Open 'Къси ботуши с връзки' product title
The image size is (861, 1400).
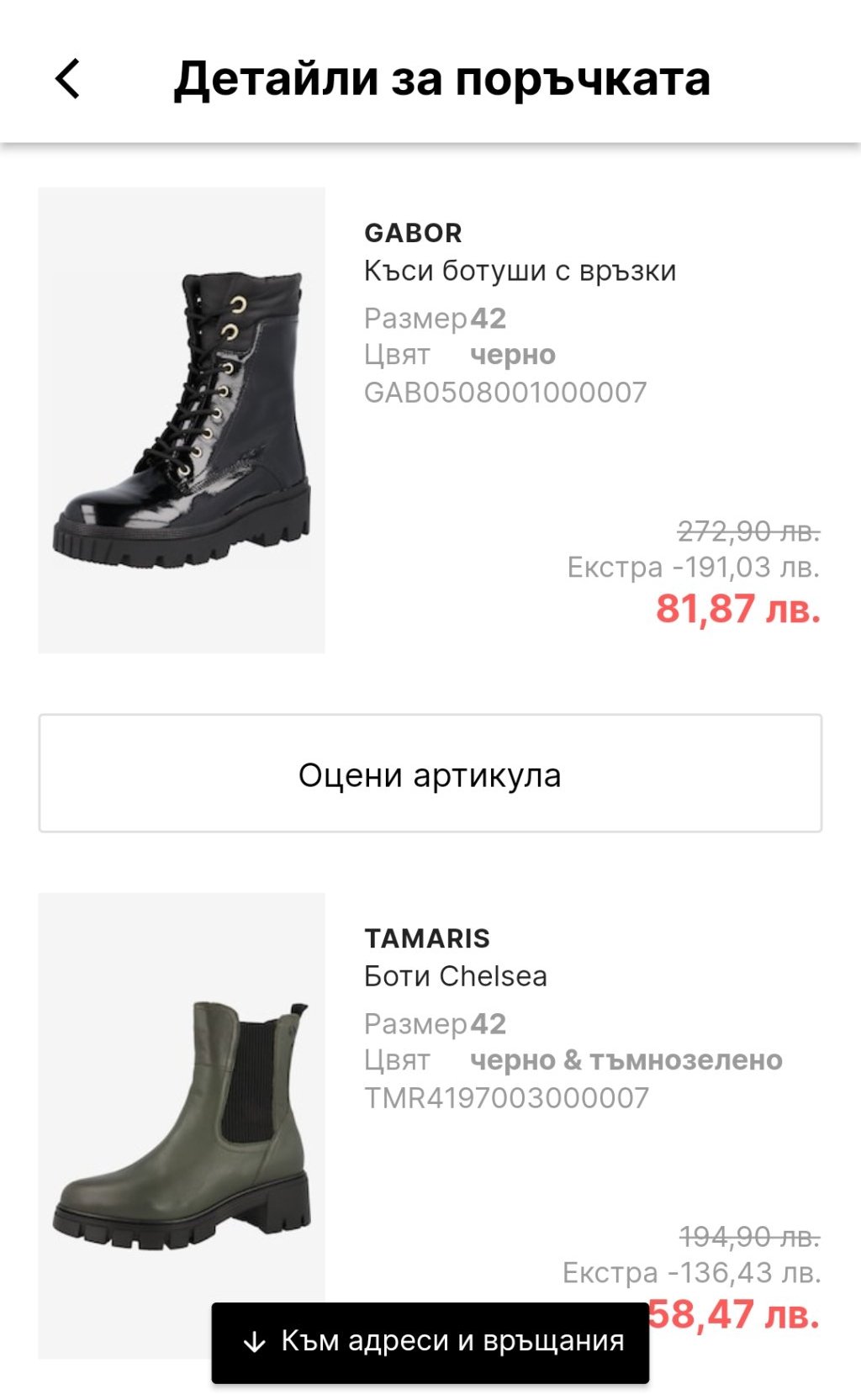click(520, 271)
